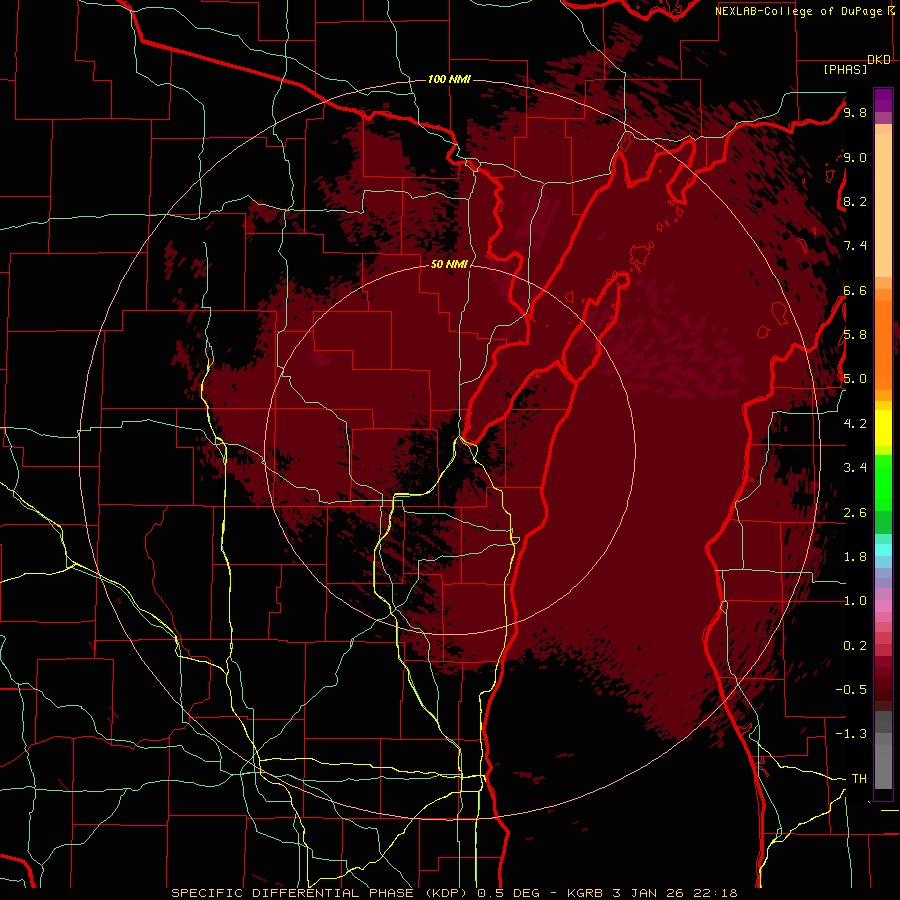Click the SPECIFIC DIFFERENTIAL PHASE (KDP) caption text
This screenshot has height=900, width=900.
coord(321,893)
